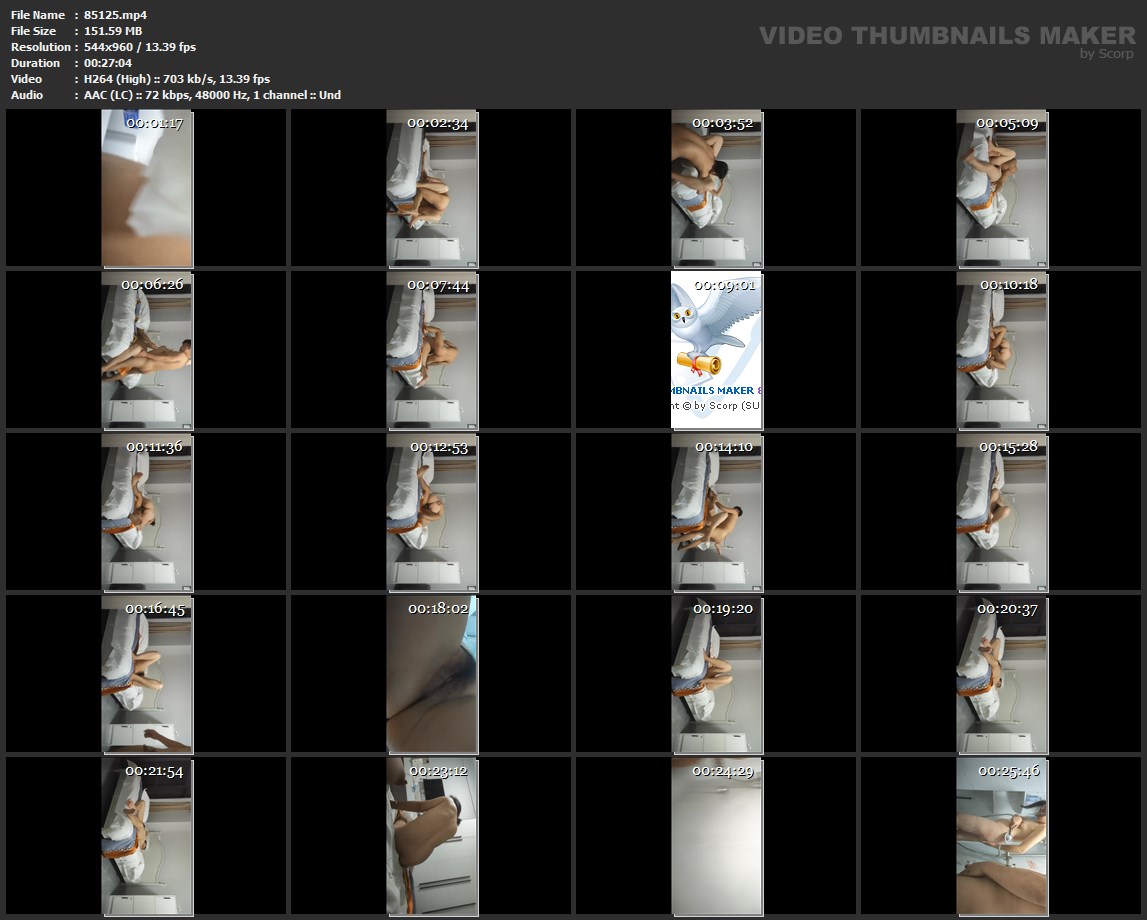Image resolution: width=1147 pixels, height=920 pixels.
Task: Click the 00:03:52 timestamp label
Action: (723, 123)
